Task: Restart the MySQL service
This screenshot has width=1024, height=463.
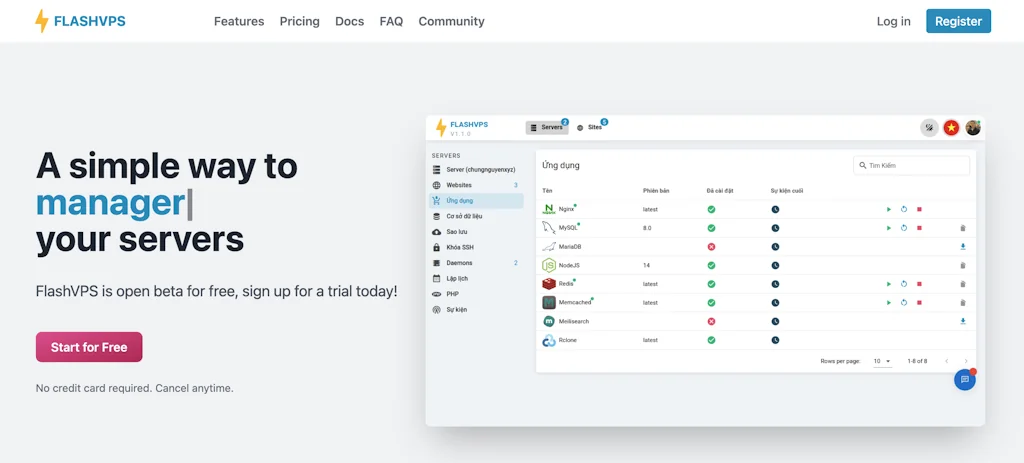Action: click(904, 228)
